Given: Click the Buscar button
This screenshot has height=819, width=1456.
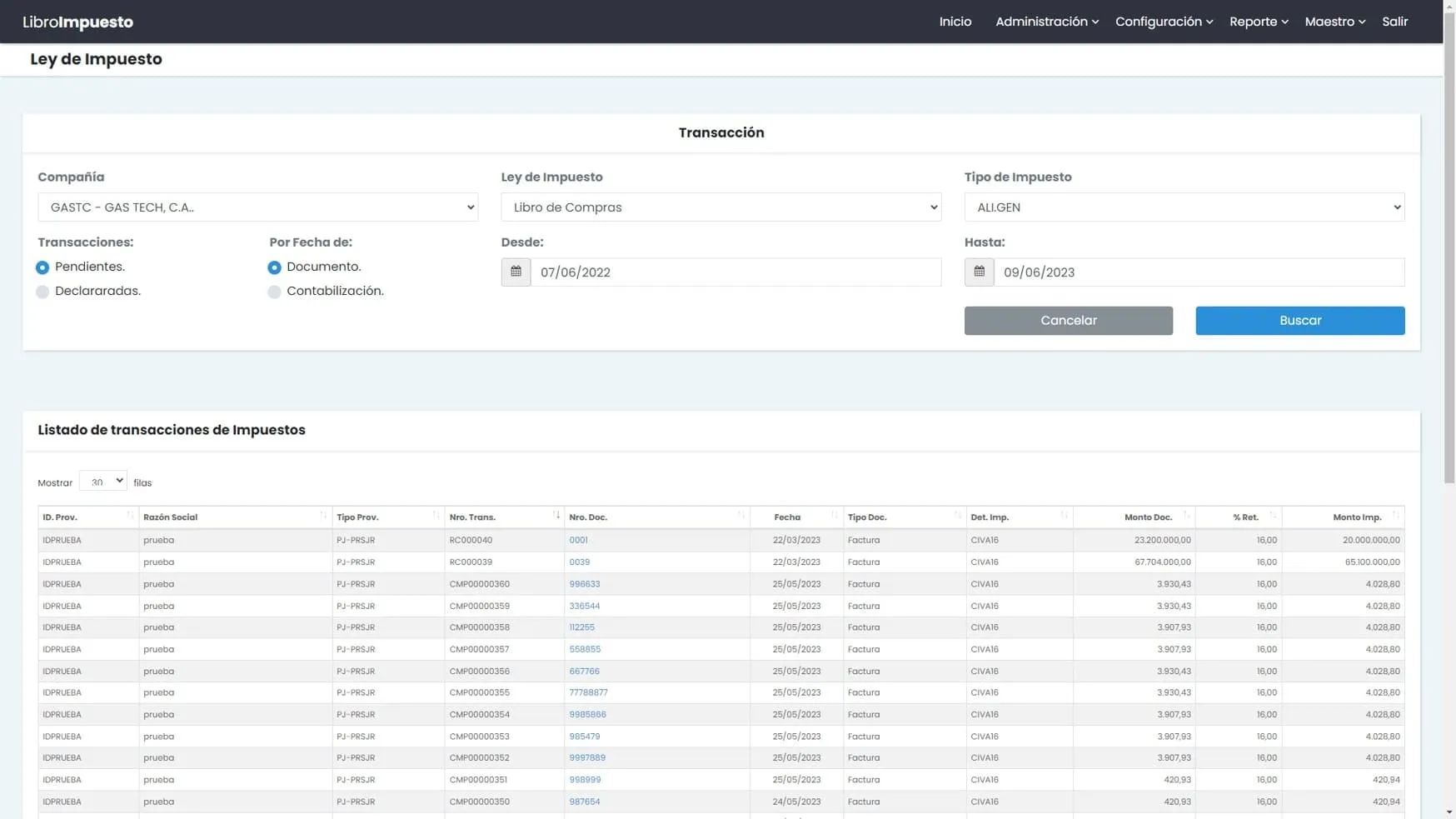Looking at the screenshot, I should pyautogui.click(x=1299, y=320).
